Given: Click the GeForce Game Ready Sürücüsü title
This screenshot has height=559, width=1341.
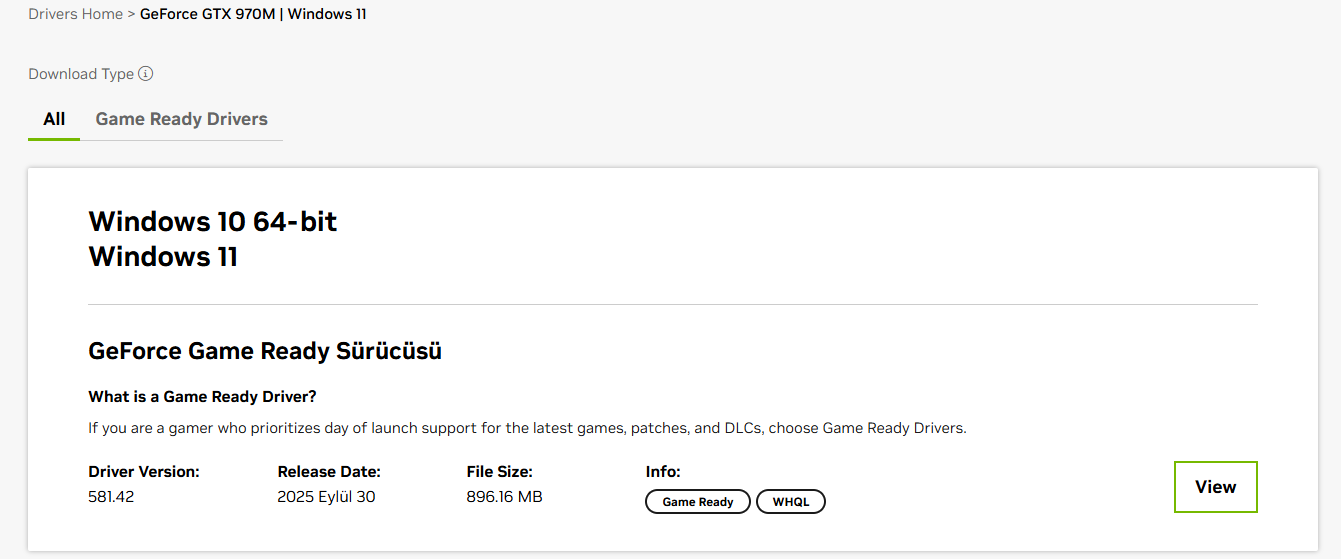Looking at the screenshot, I should (x=265, y=351).
